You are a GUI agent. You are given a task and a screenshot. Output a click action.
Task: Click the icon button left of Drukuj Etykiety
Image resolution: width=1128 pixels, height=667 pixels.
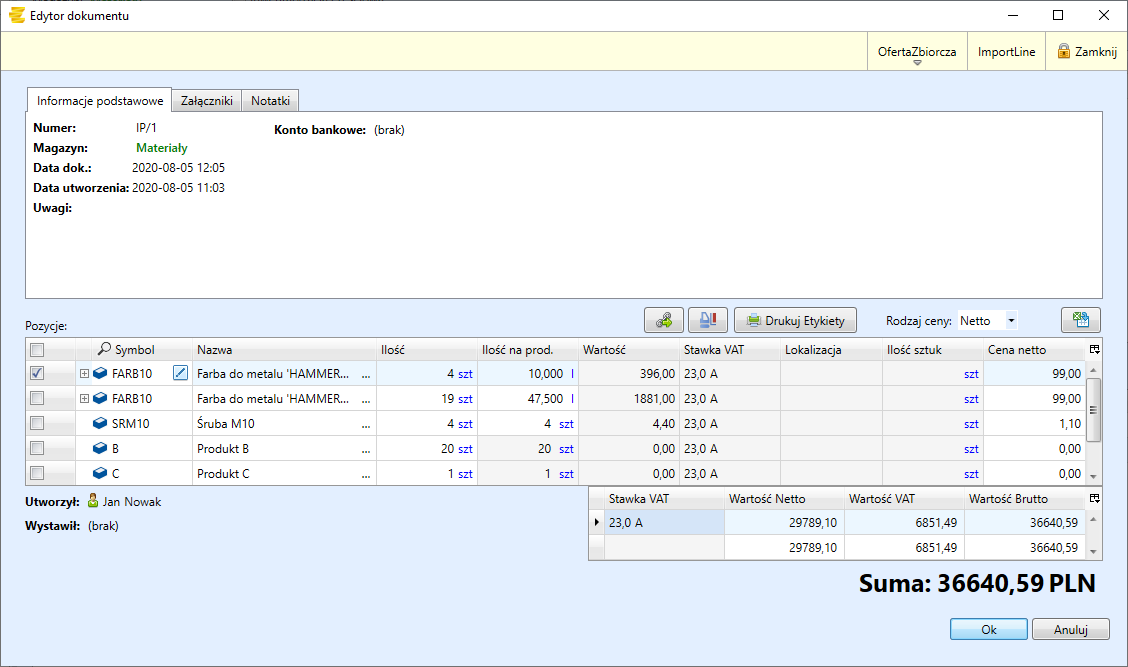(707, 321)
